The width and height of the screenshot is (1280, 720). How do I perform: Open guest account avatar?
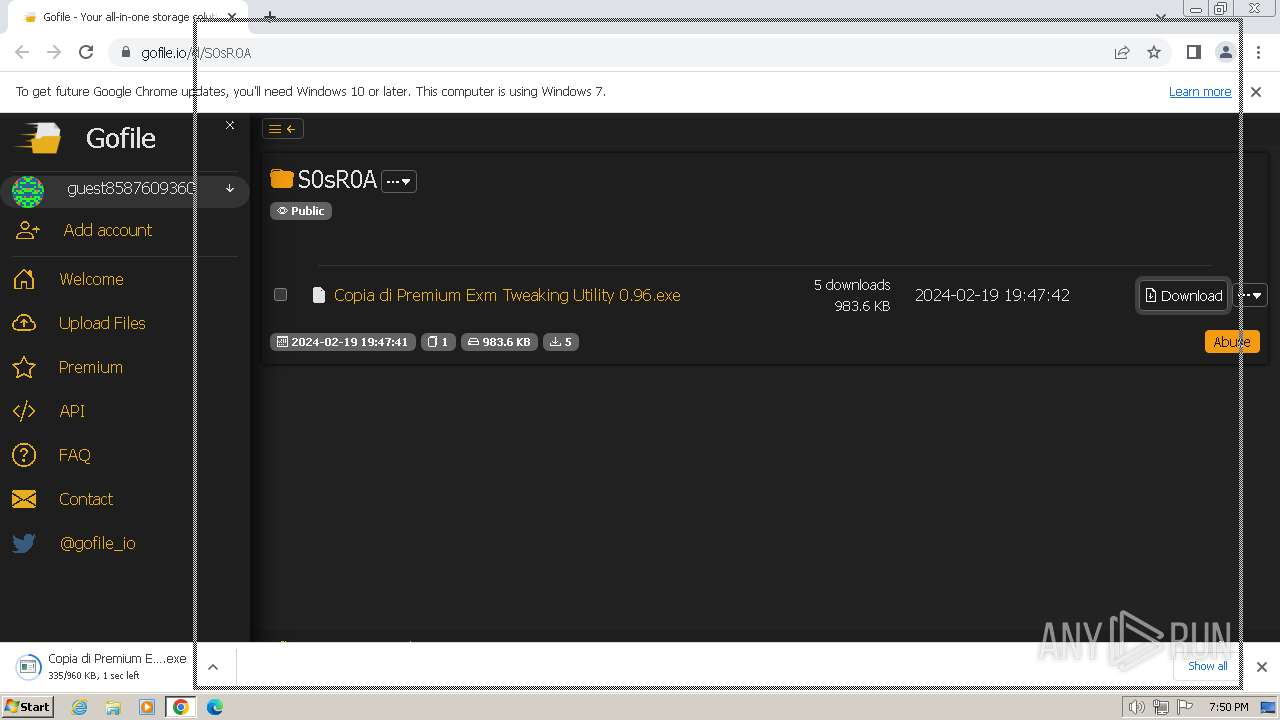point(28,190)
